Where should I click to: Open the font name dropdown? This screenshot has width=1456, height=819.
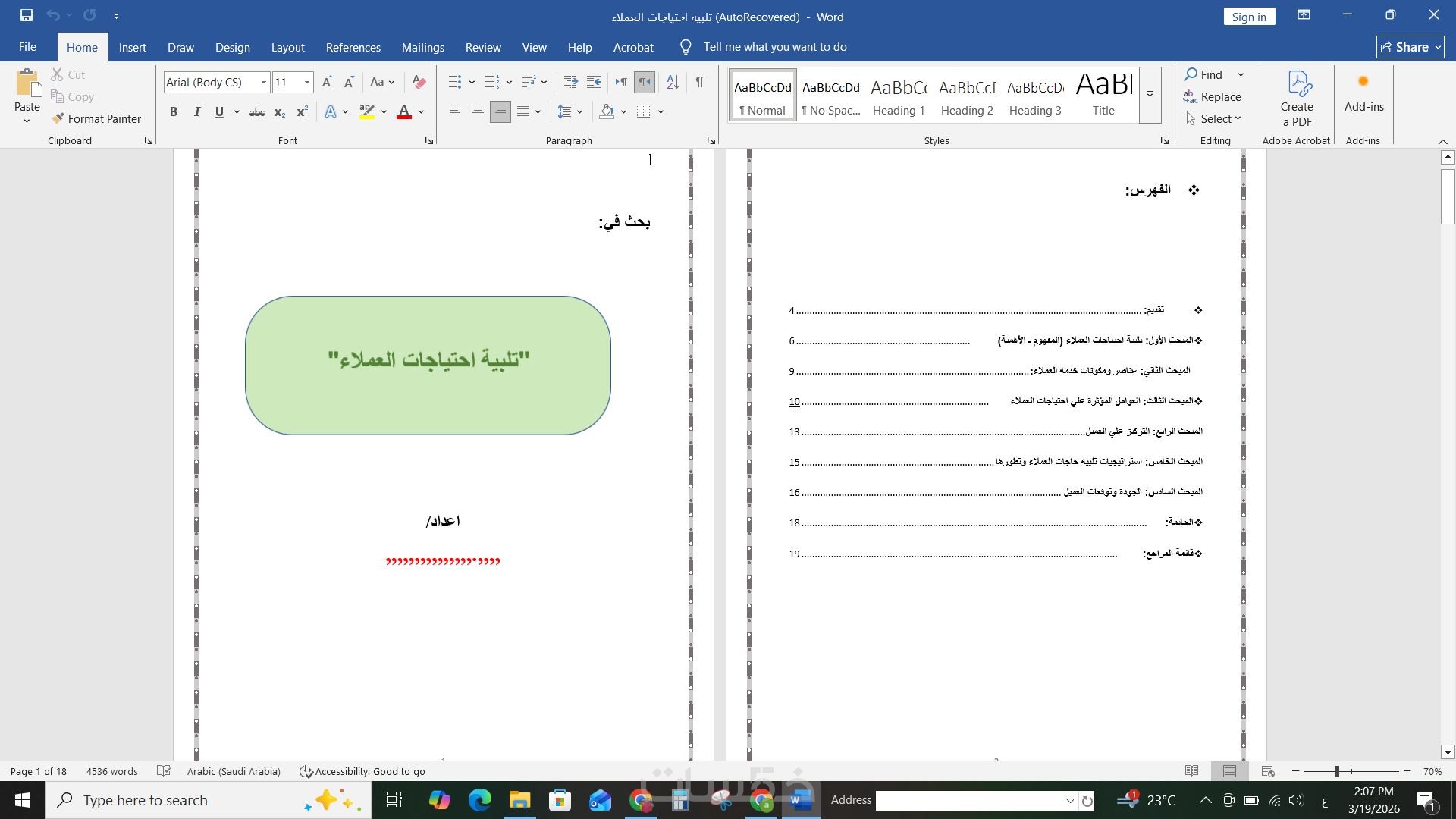coord(263,82)
